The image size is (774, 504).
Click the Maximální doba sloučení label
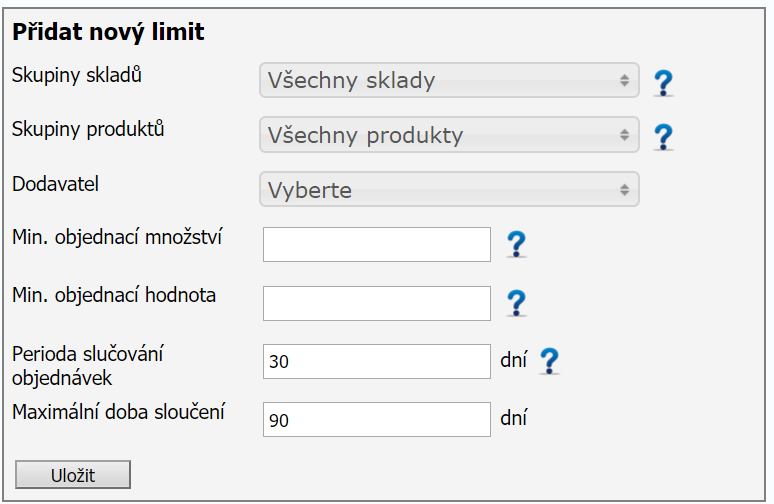click(x=118, y=411)
